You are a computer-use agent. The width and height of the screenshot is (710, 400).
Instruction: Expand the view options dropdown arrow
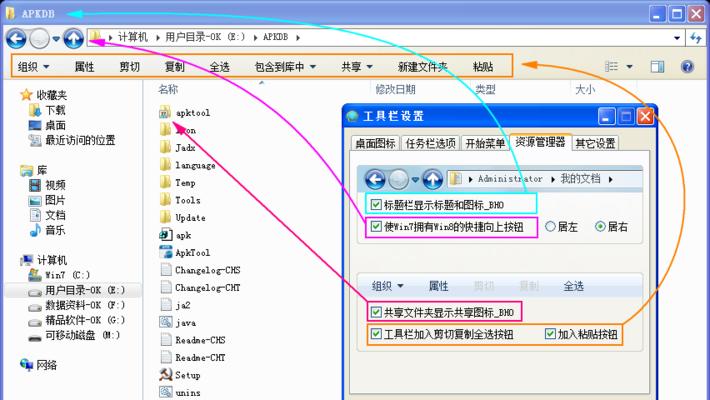coord(629,67)
